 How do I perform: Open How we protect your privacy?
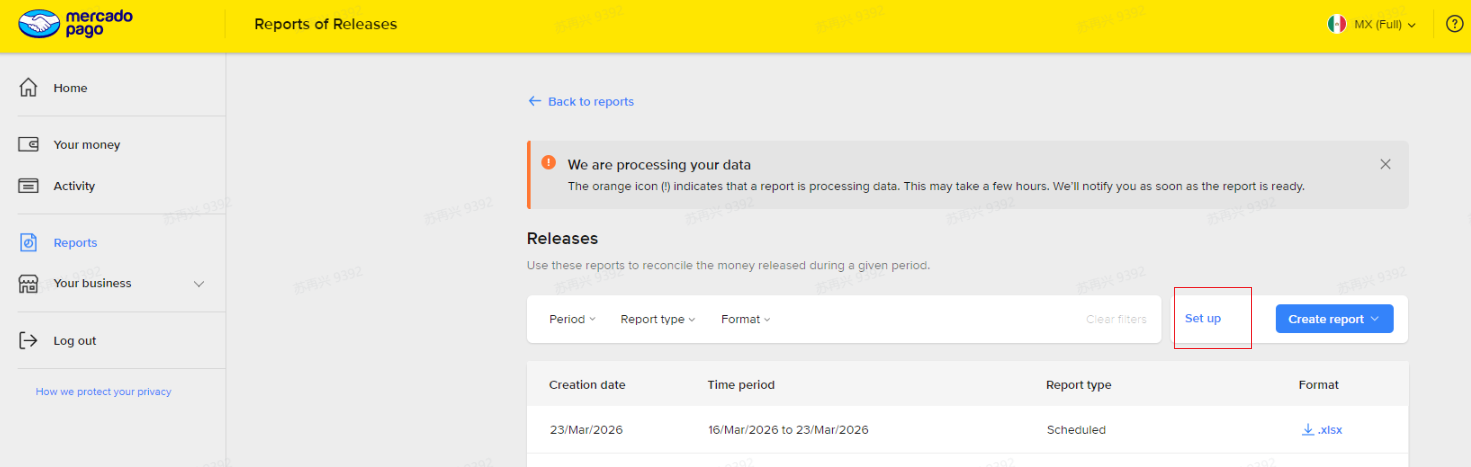point(103,392)
